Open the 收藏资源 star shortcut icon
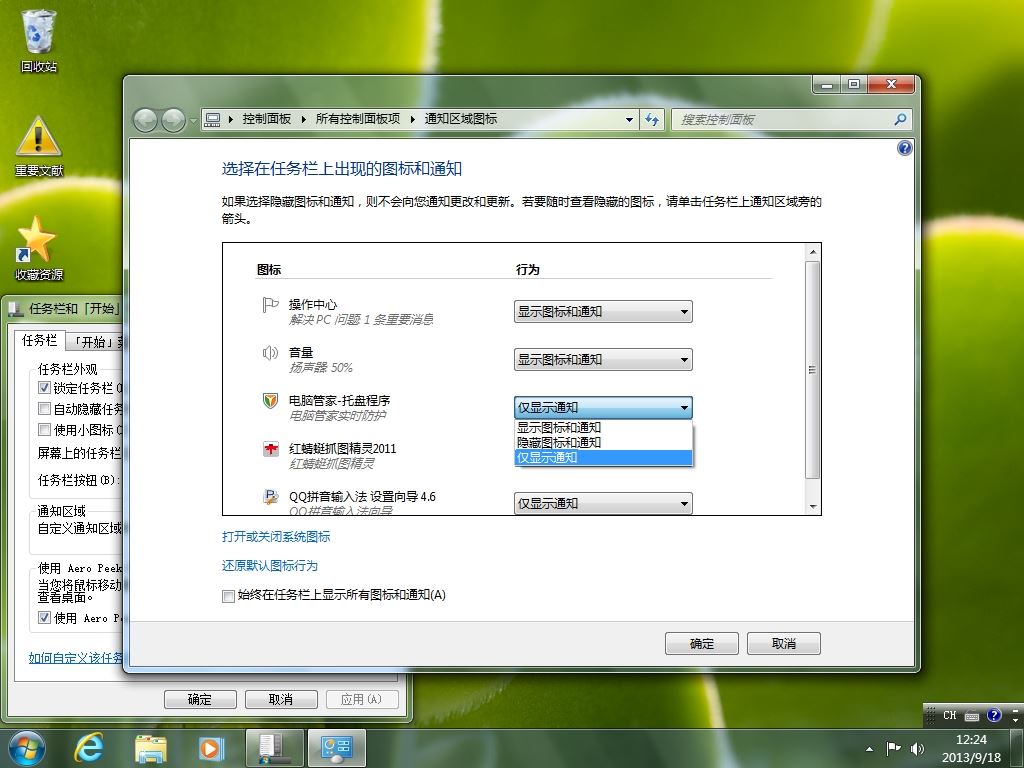1024x768 pixels. pyautogui.click(x=39, y=249)
